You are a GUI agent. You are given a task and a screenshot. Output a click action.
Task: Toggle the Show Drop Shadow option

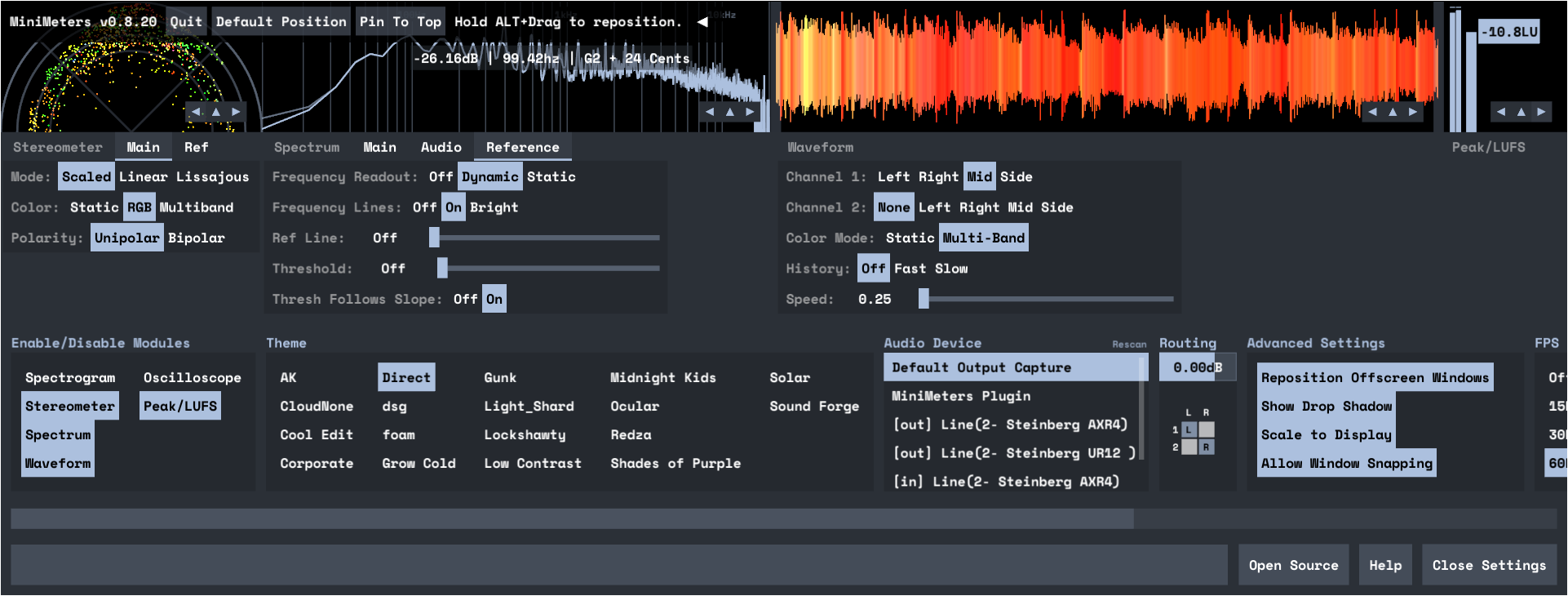1326,407
